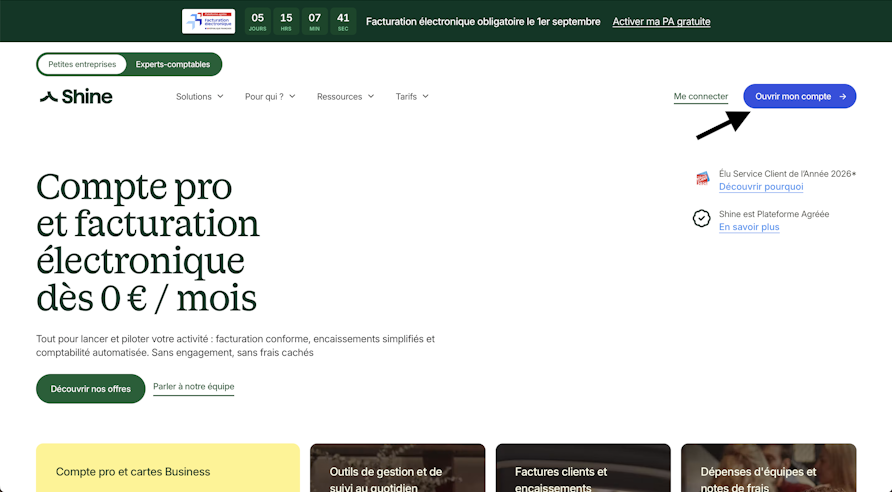Screen dimensions: 892x492
Task: Click Ouvrir mon compte button
Action: pos(799,96)
